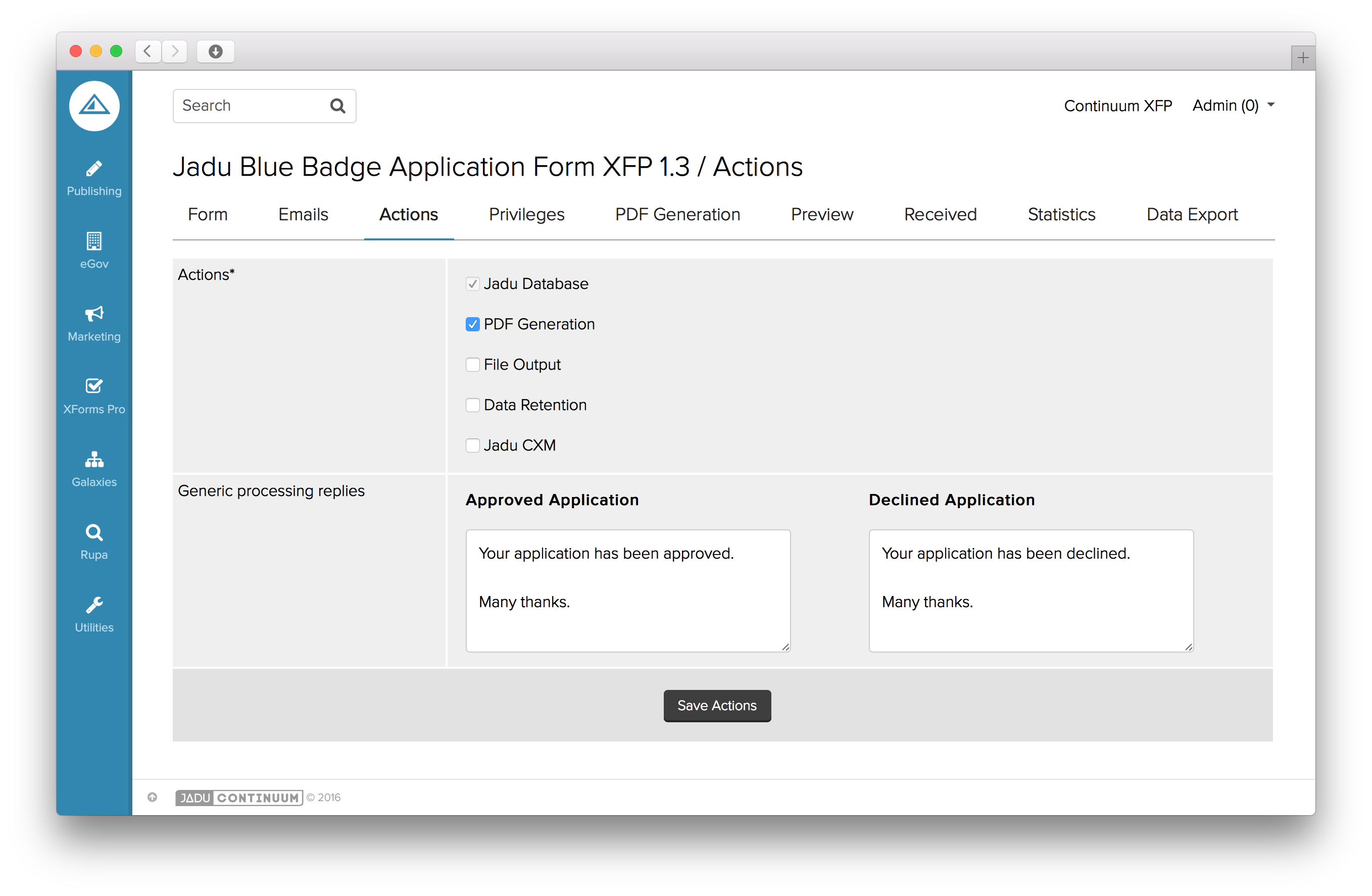
Task: Open the Publishing pencil icon in the sidebar
Action: coord(94,169)
